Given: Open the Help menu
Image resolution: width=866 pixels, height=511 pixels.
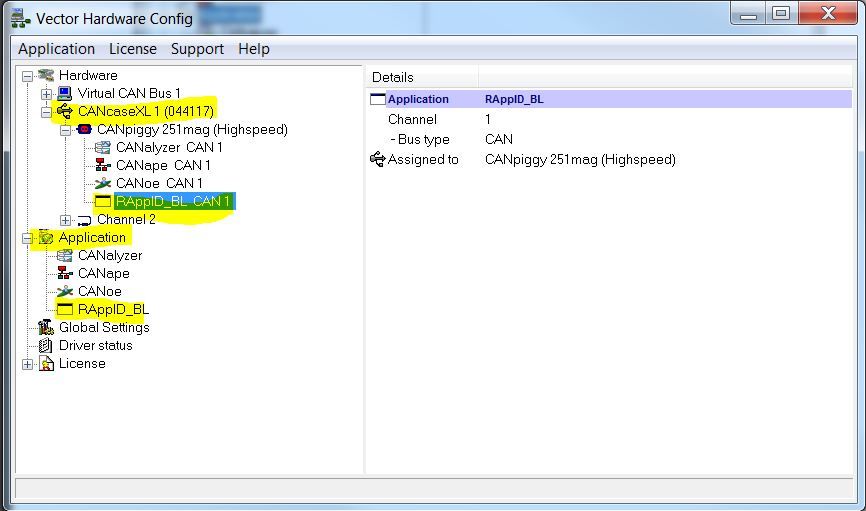Looking at the screenshot, I should point(254,49).
